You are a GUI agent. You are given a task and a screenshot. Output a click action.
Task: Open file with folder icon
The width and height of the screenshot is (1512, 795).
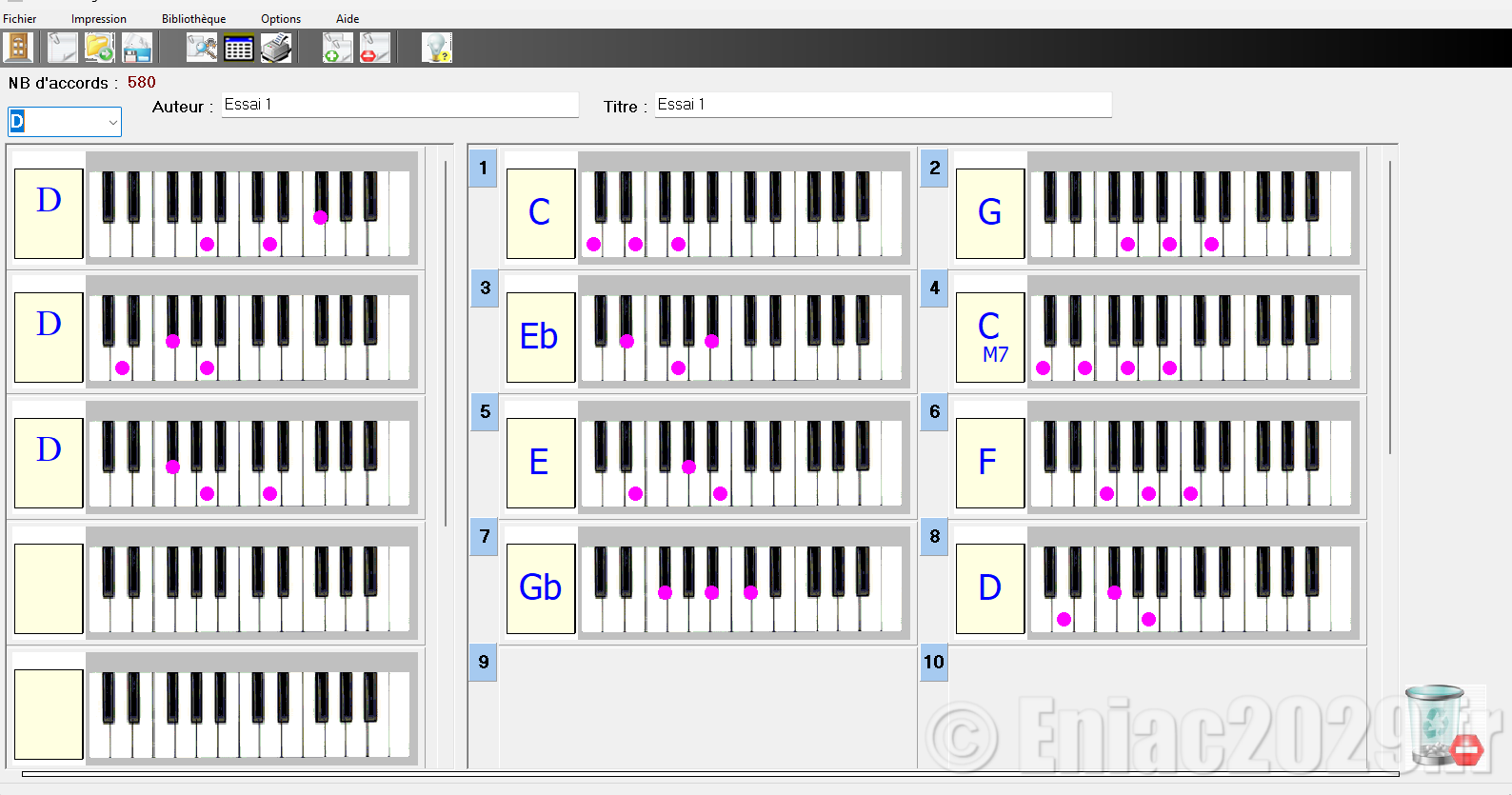(99, 48)
